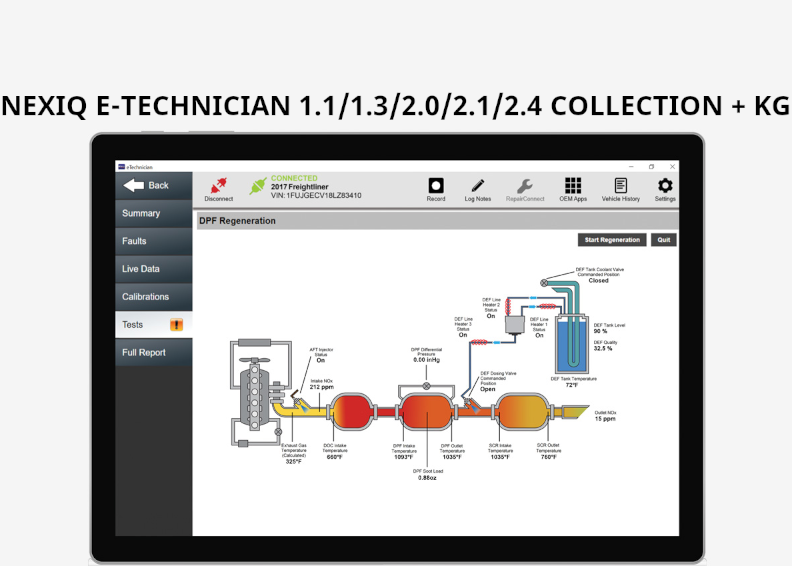Click the AFT injector graphic
Image resolution: width=792 pixels, height=566 pixels.
tap(300, 403)
